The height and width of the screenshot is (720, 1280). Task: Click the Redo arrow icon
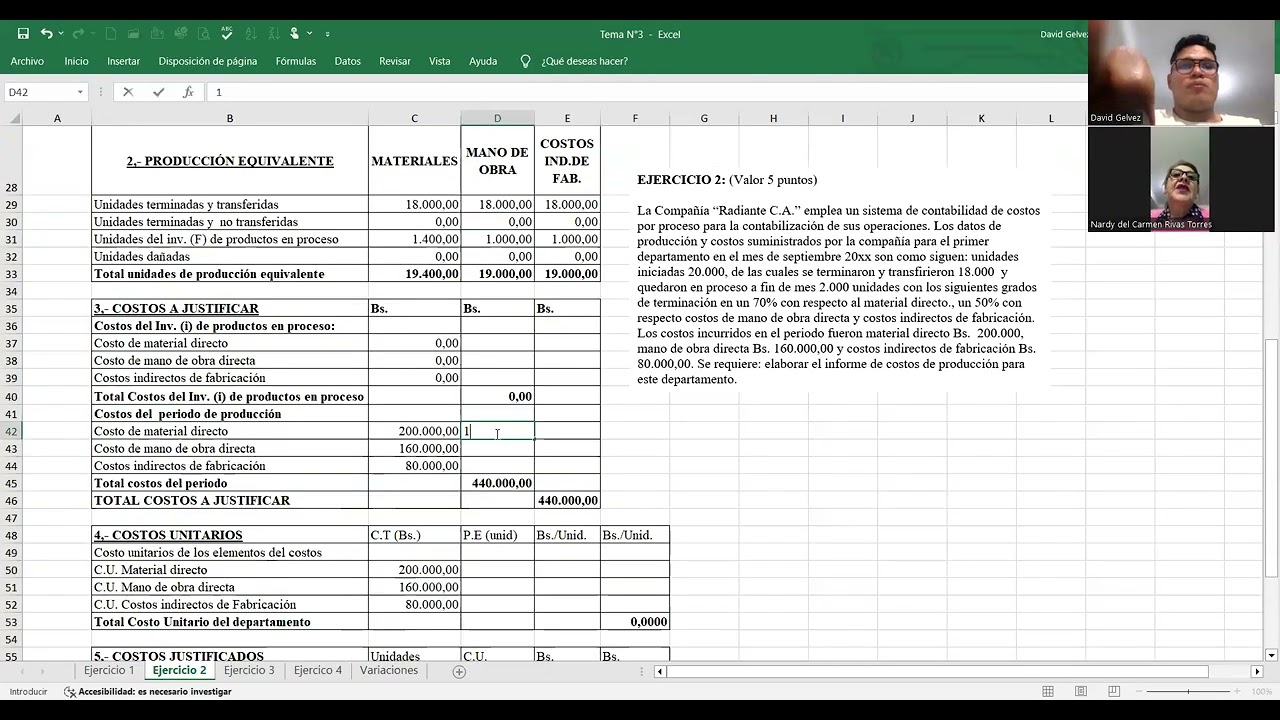79,34
